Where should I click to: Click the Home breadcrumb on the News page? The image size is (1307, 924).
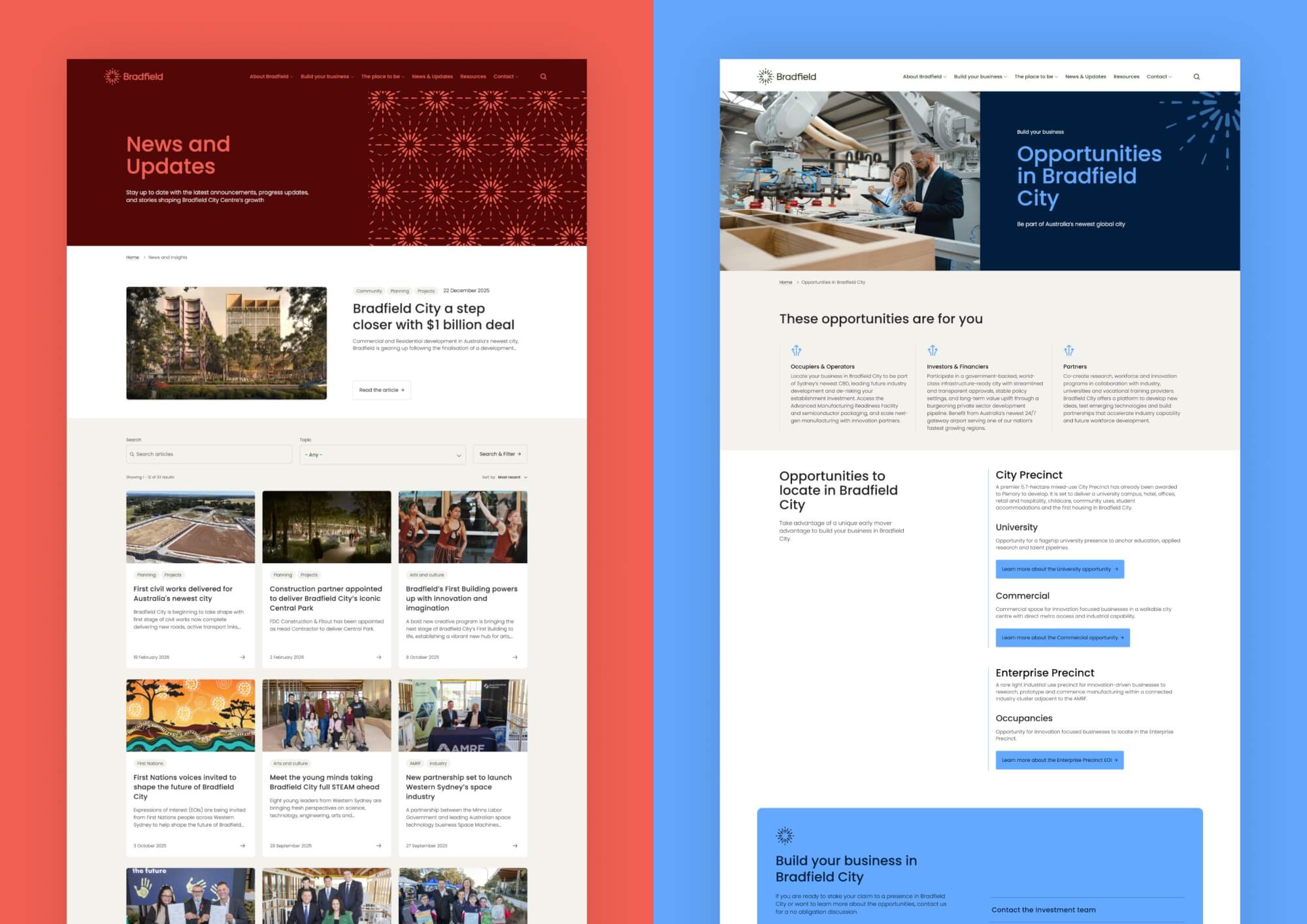[133, 257]
